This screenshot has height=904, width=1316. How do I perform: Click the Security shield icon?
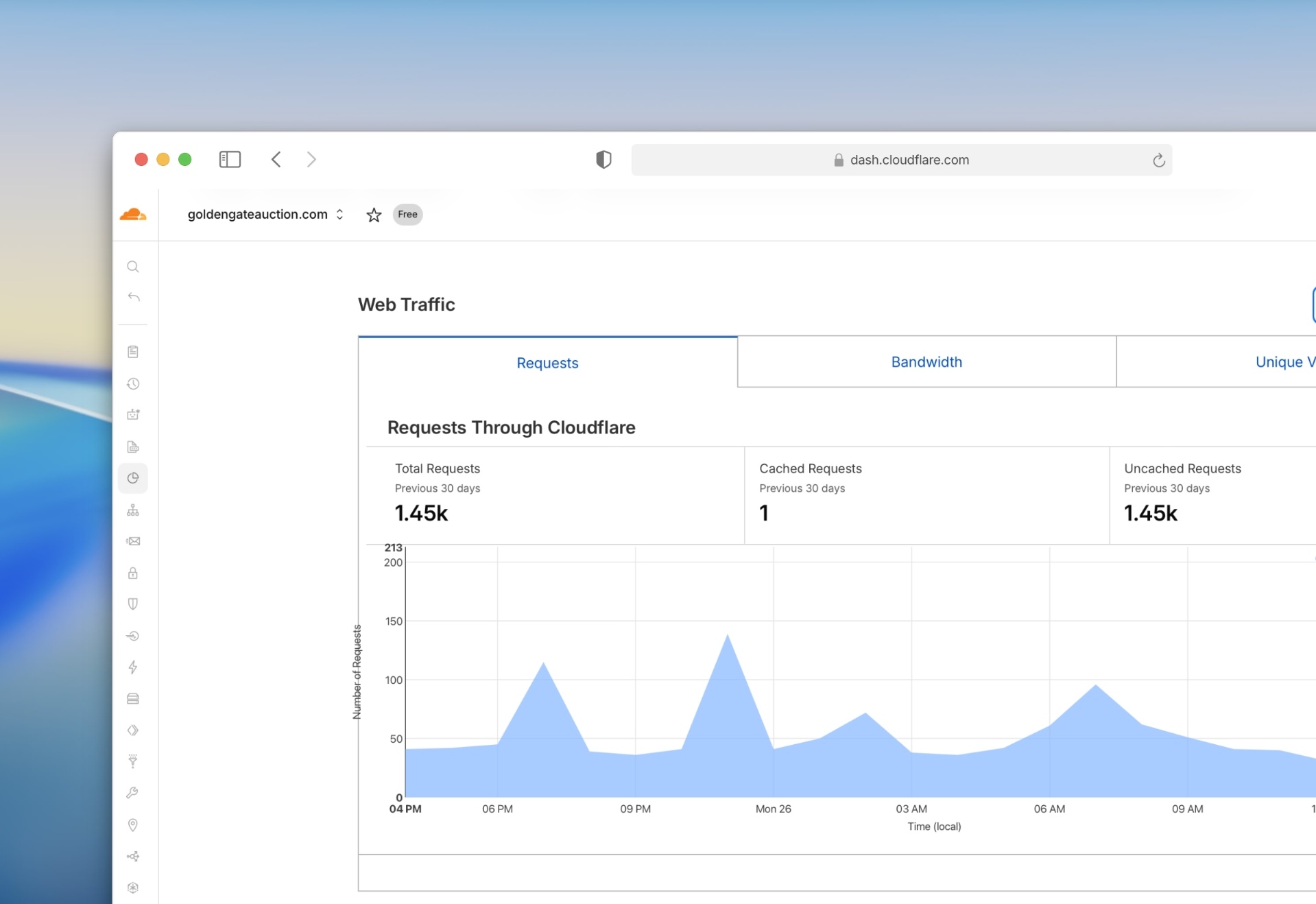(x=133, y=604)
